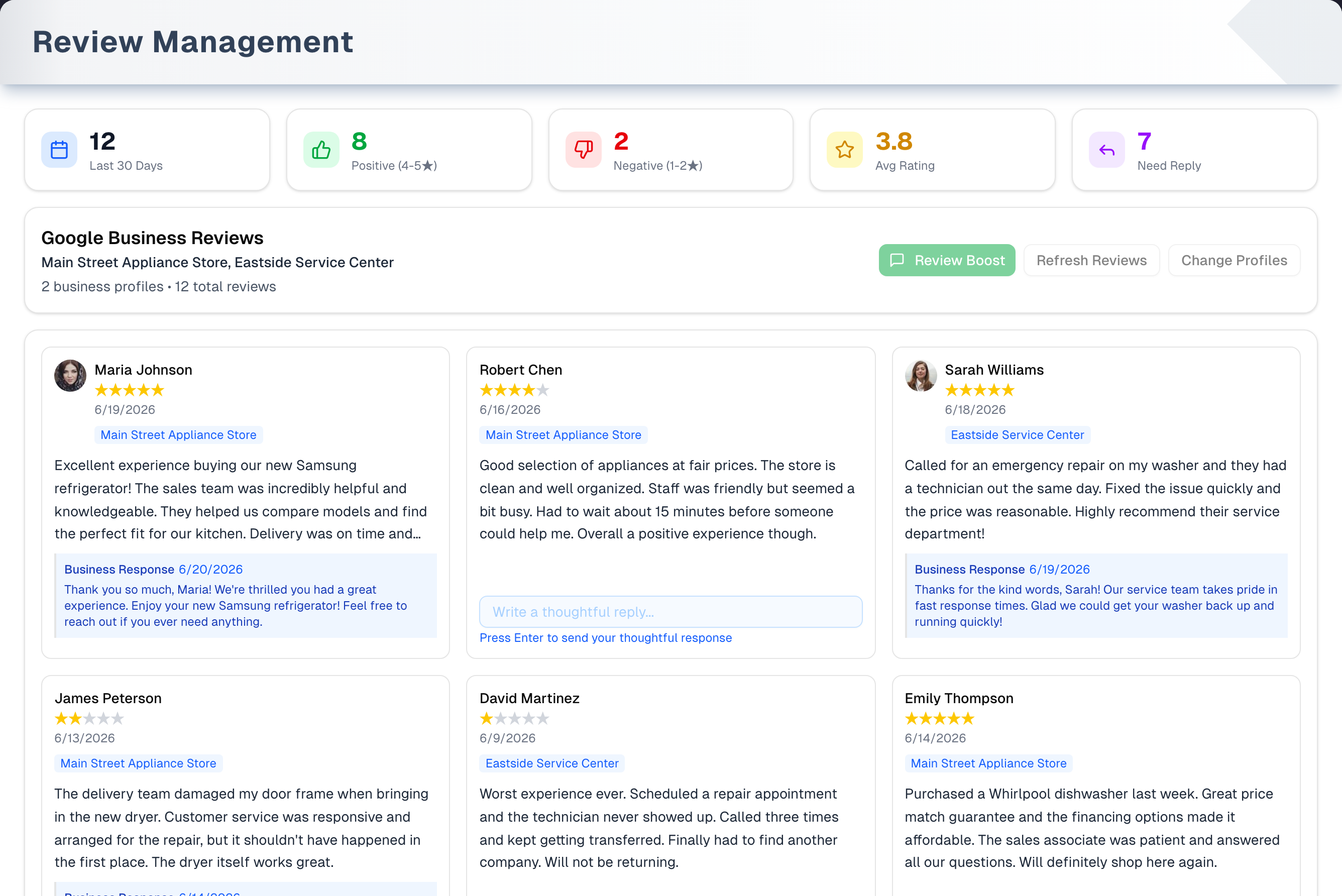Click 'Press Enter to send your thoughtful response' hint
This screenshot has width=1342, height=896.
tap(606, 638)
